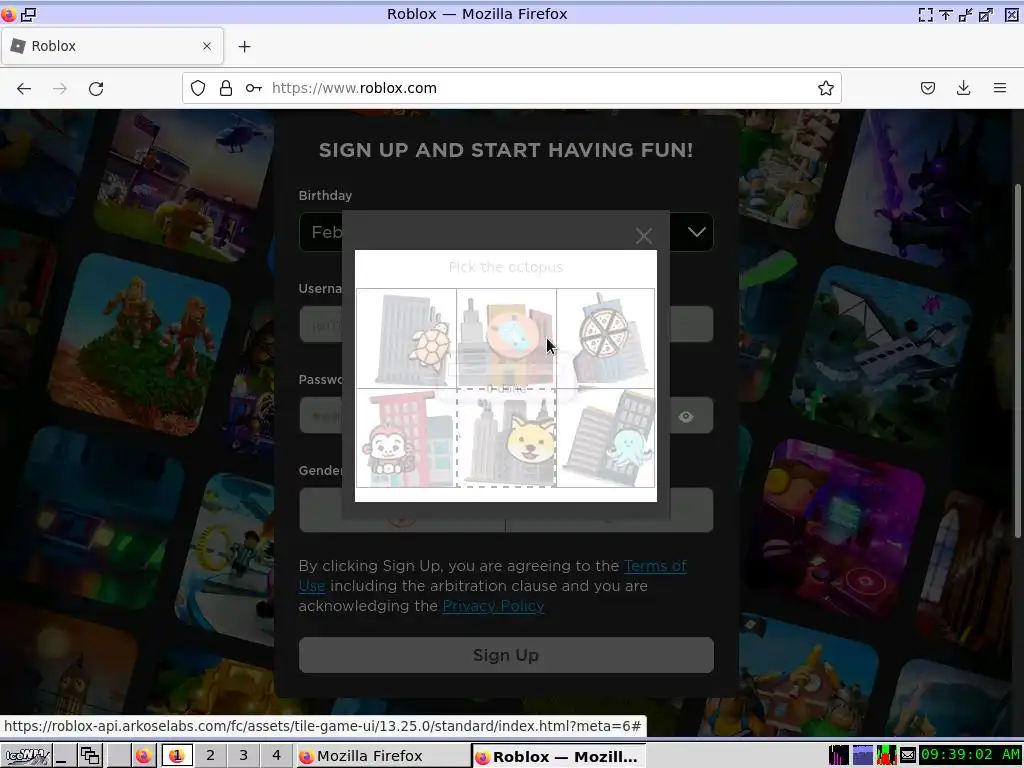The width and height of the screenshot is (1024, 768).
Task: Click the window title bar inward-arrow button
Action: [x=965, y=14]
